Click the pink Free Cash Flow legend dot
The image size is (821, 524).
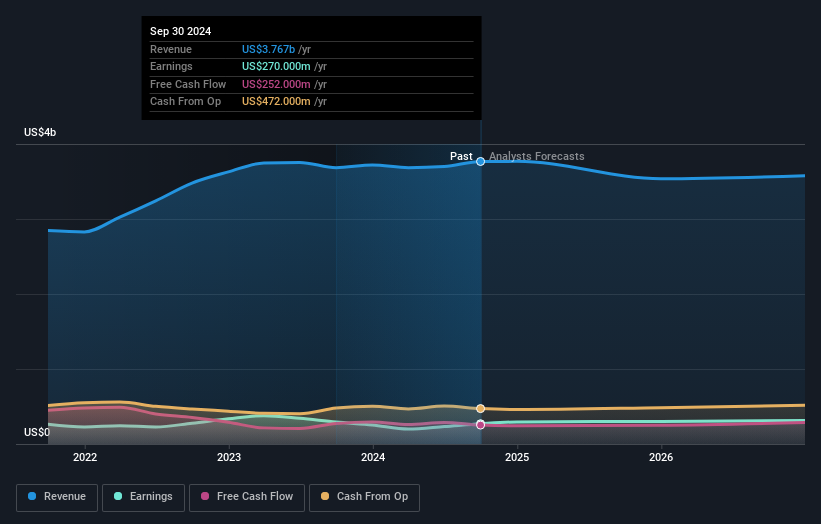click(205, 496)
